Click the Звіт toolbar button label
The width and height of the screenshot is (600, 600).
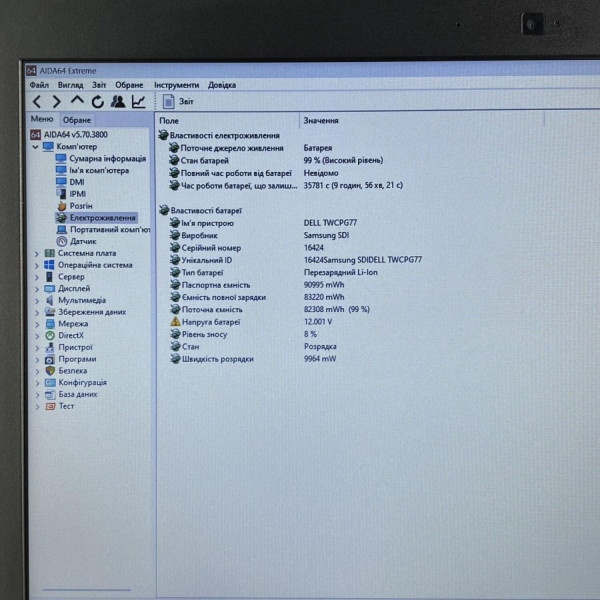point(186,102)
